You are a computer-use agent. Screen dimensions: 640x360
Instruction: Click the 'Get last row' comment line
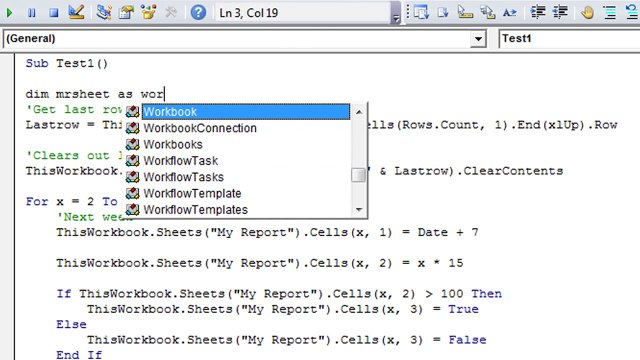tap(73, 109)
